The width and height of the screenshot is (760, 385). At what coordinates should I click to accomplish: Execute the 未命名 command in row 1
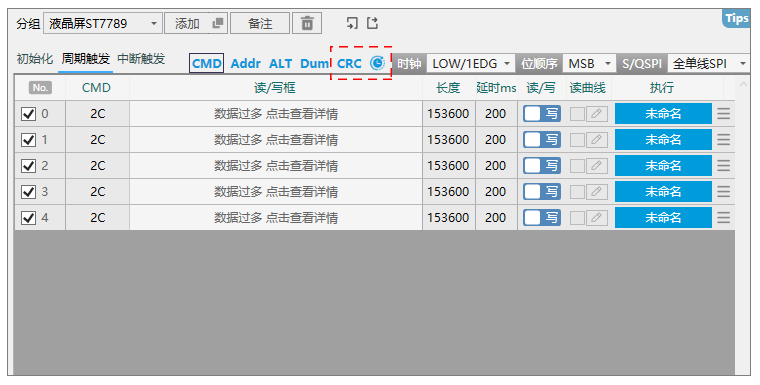[663, 140]
